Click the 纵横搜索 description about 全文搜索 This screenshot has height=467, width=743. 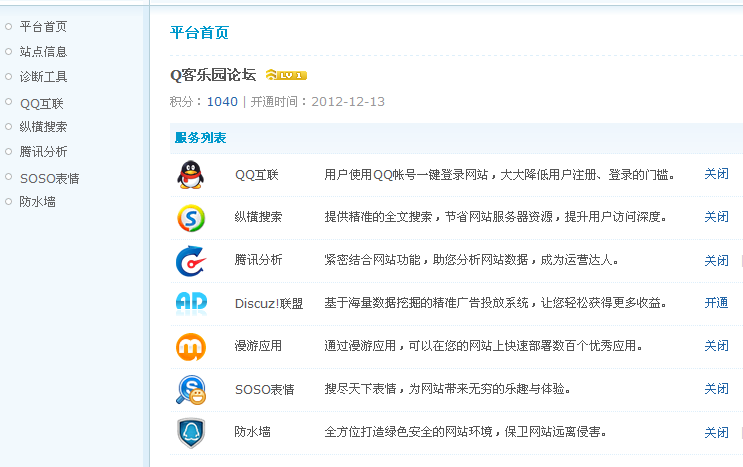coord(496,217)
